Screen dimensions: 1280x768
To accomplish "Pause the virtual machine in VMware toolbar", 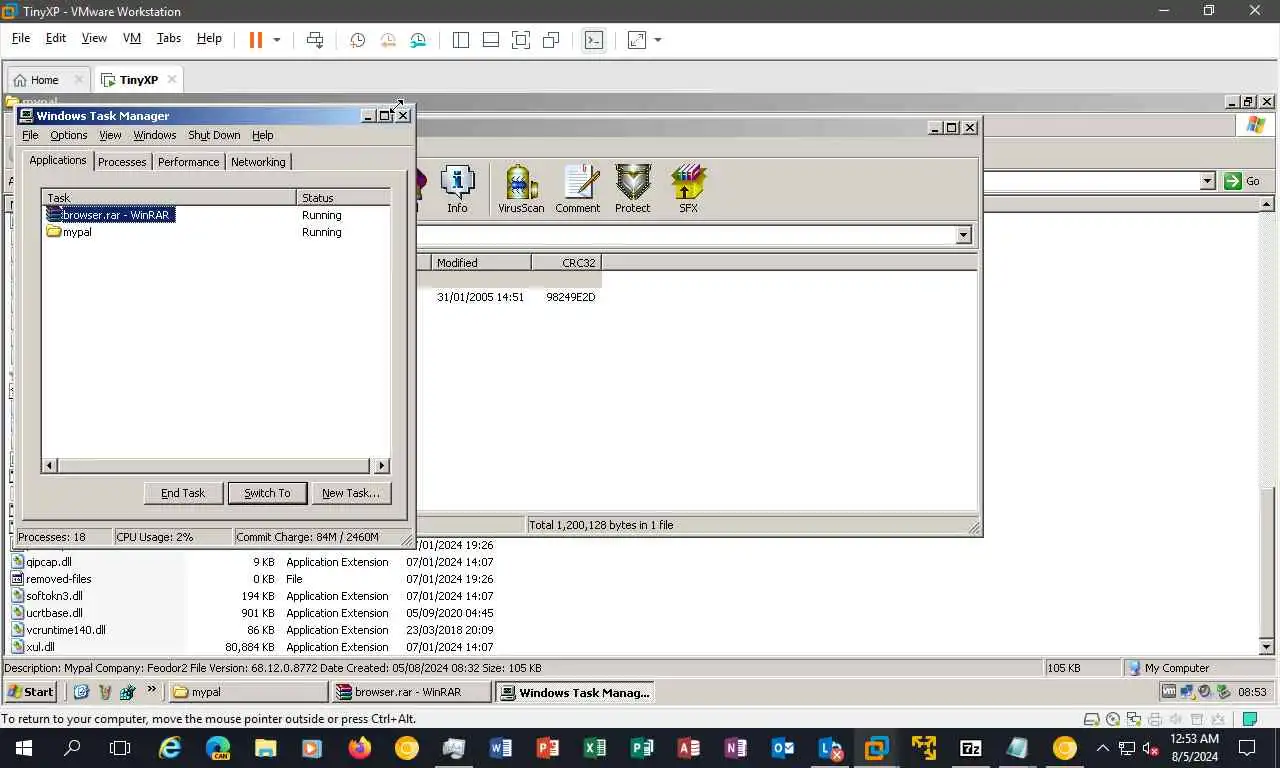I will click(x=256, y=40).
